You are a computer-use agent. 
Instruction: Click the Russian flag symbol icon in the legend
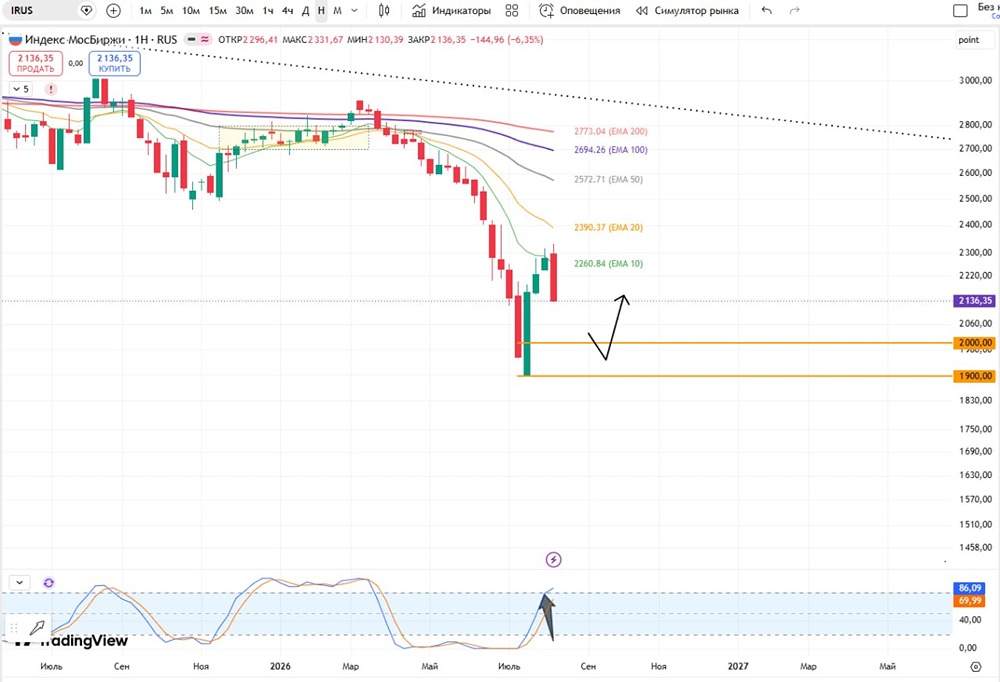click(15, 40)
